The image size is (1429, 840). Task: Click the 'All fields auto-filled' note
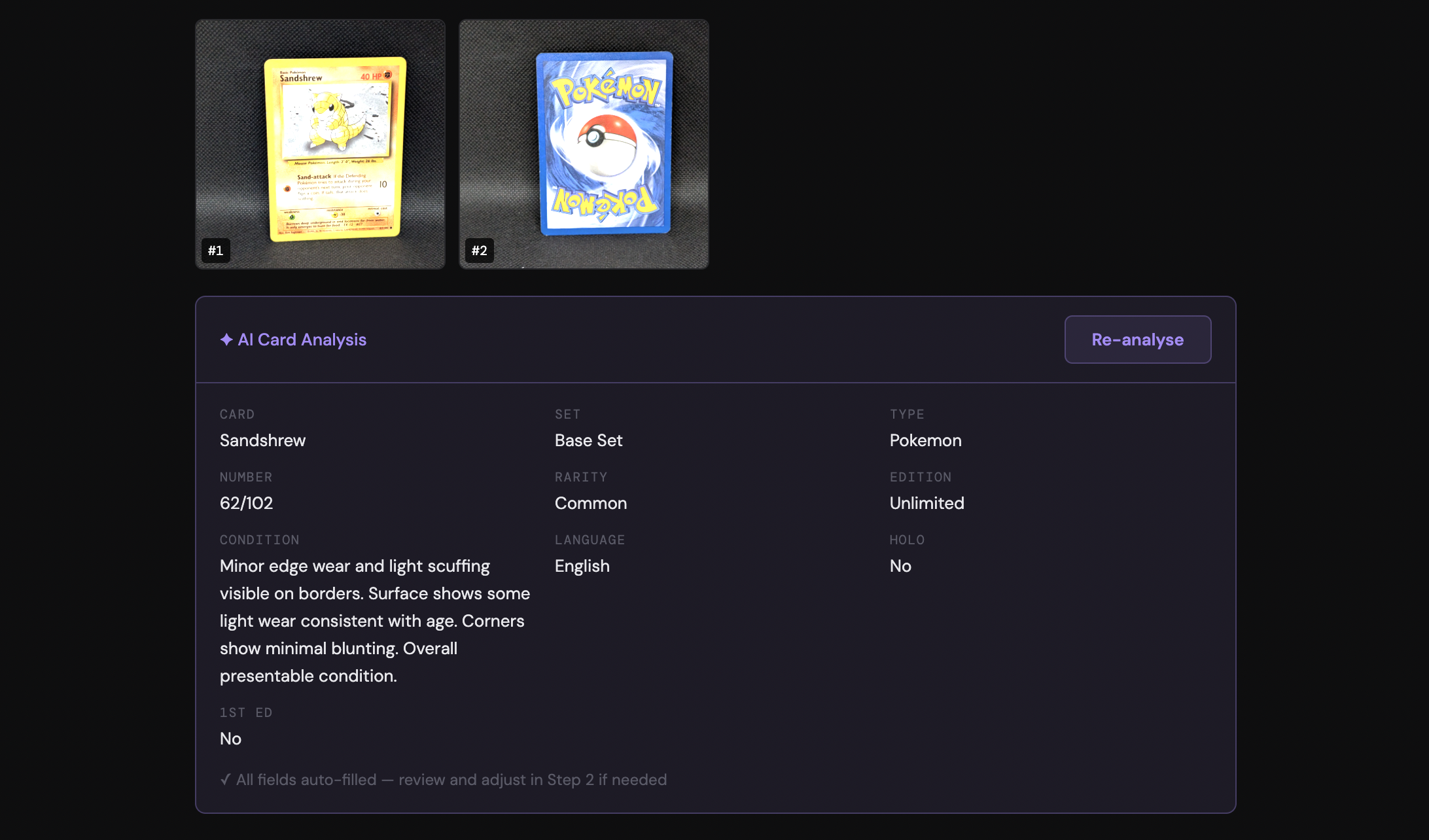451,780
